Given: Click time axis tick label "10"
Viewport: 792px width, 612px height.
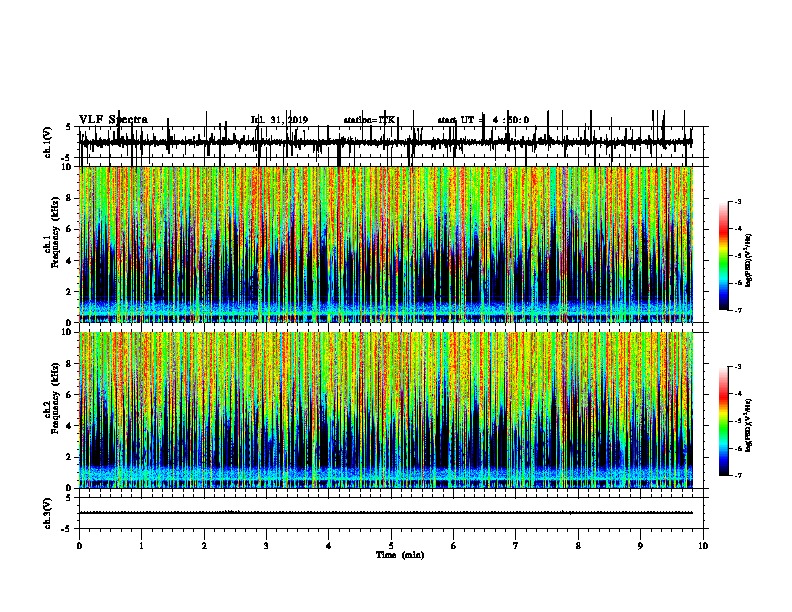Looking at the screenshot, I should click(703, 546).
